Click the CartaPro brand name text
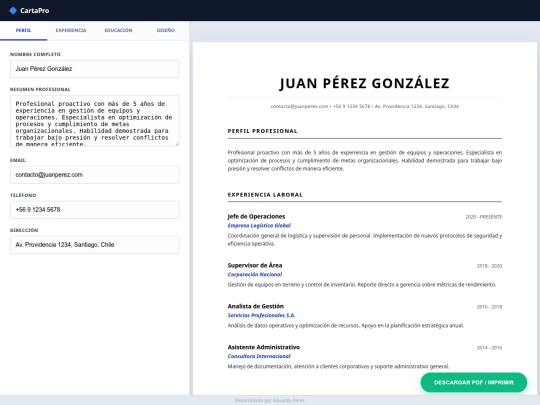This screenshot has height=405, width=540. (x=34, y=11)
